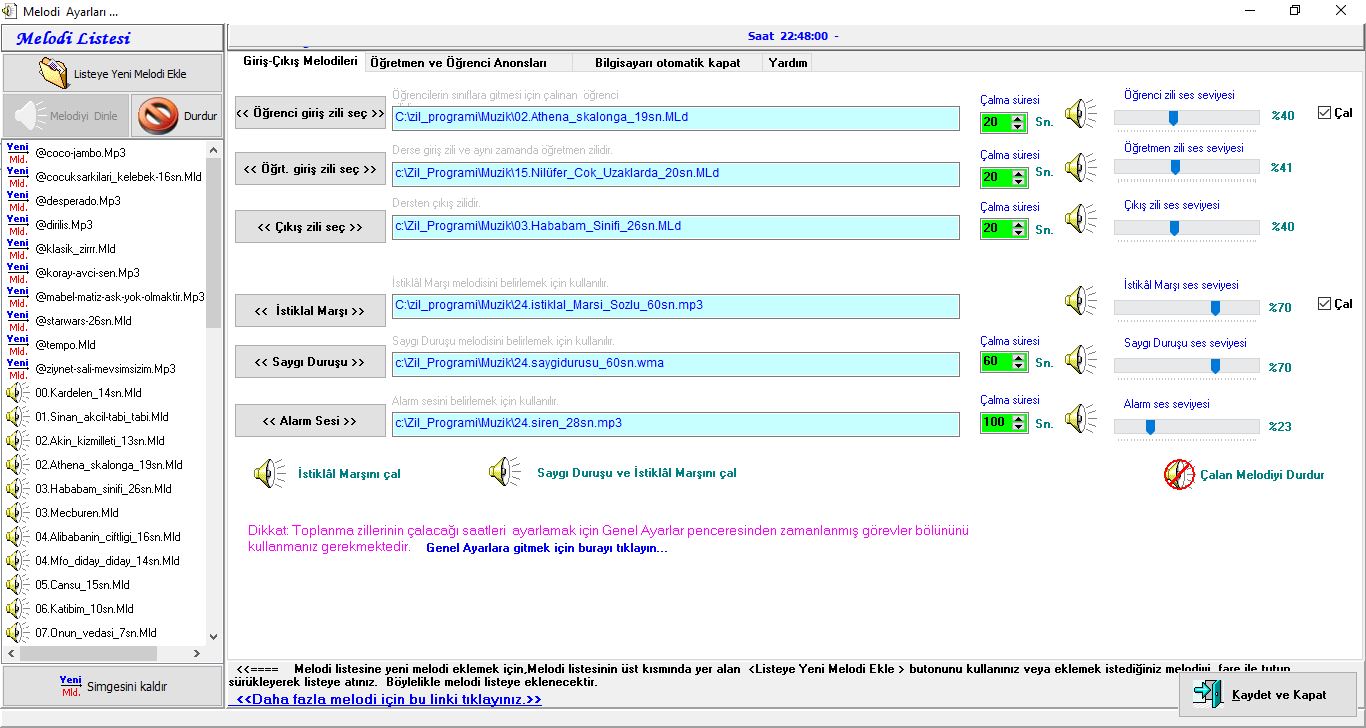Click the Saygı Duruşu select button

310,362
